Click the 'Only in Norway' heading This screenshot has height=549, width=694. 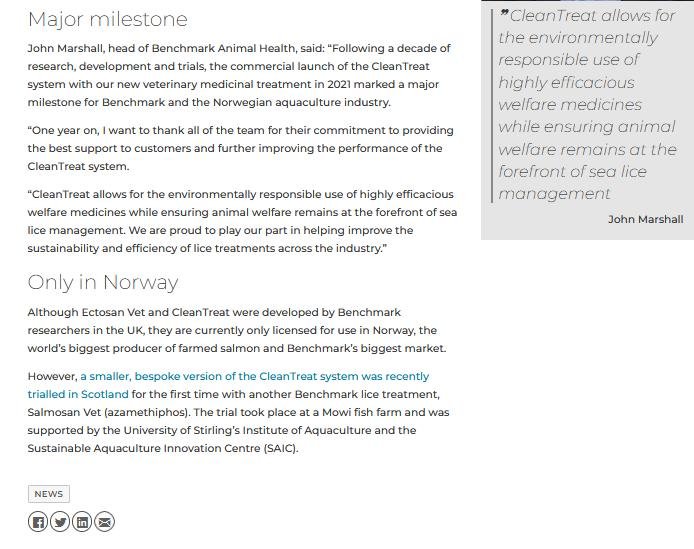(103, 283)
